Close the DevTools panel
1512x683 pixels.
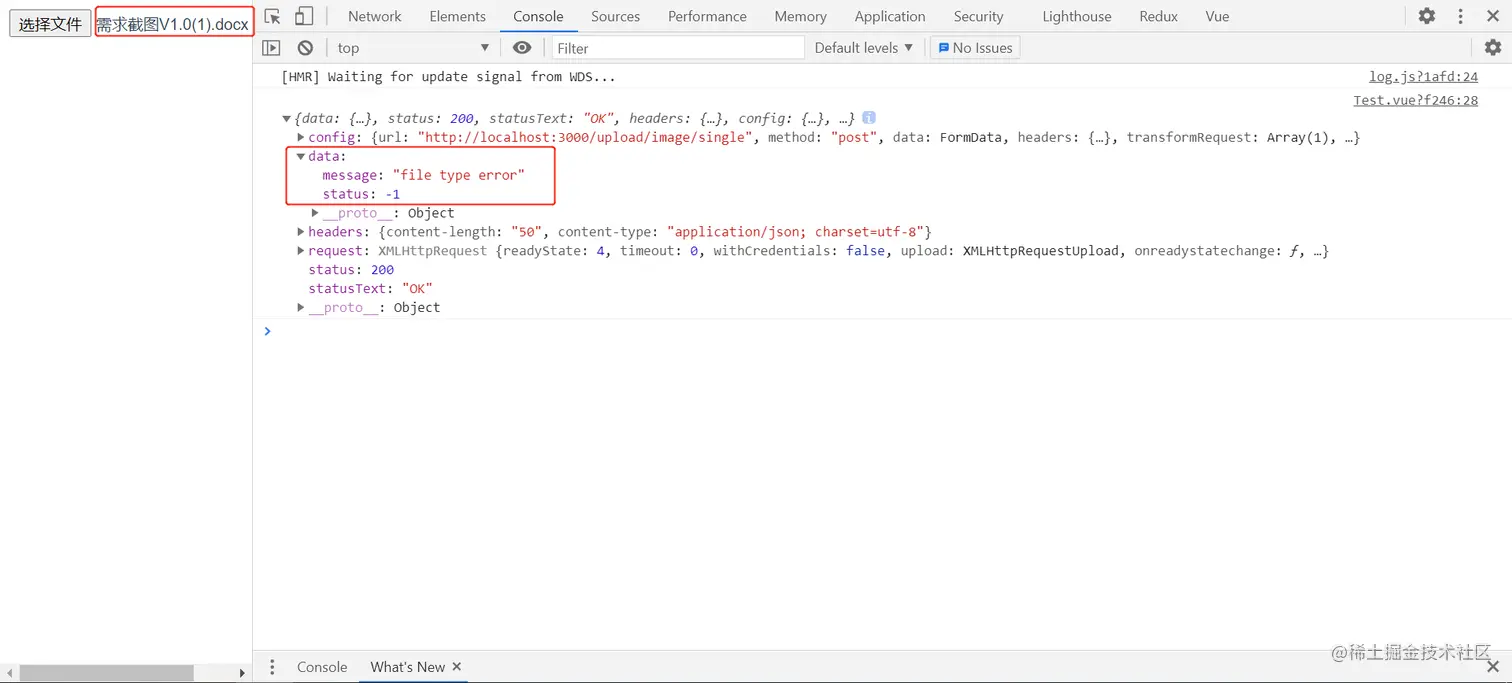[x=1493, y=16]
